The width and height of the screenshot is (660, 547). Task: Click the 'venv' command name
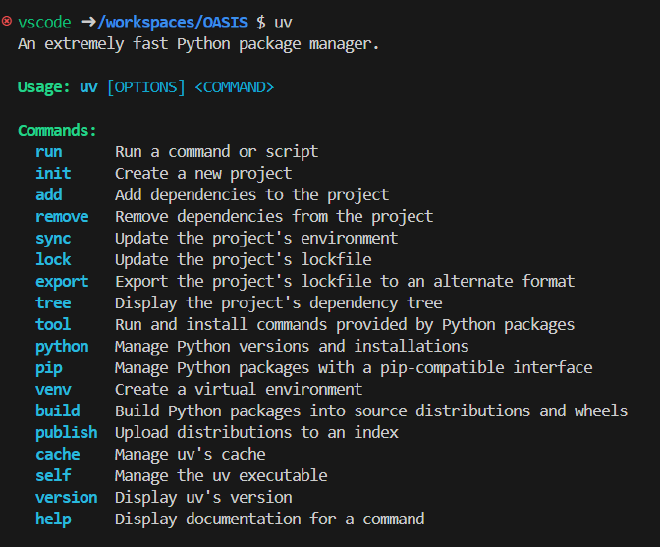pos(53,390)
